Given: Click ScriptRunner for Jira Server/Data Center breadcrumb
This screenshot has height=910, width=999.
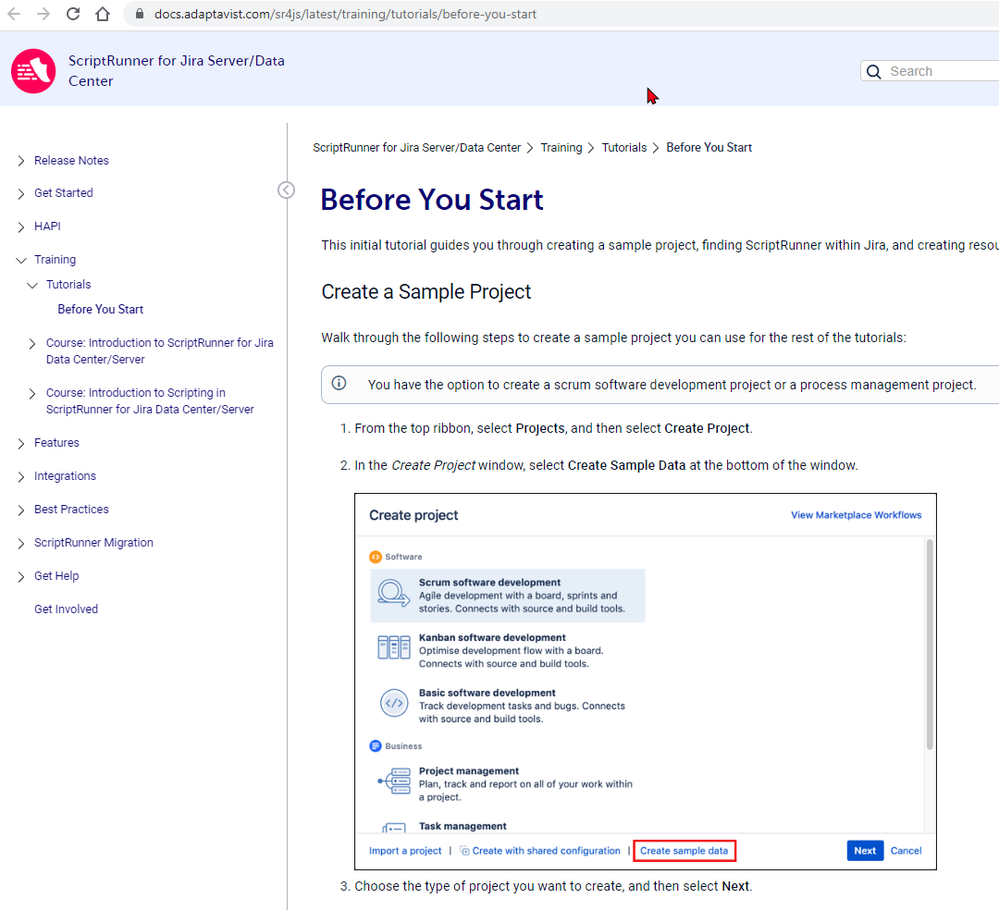Looking at the screenshot, I should [x=417, y=147].
